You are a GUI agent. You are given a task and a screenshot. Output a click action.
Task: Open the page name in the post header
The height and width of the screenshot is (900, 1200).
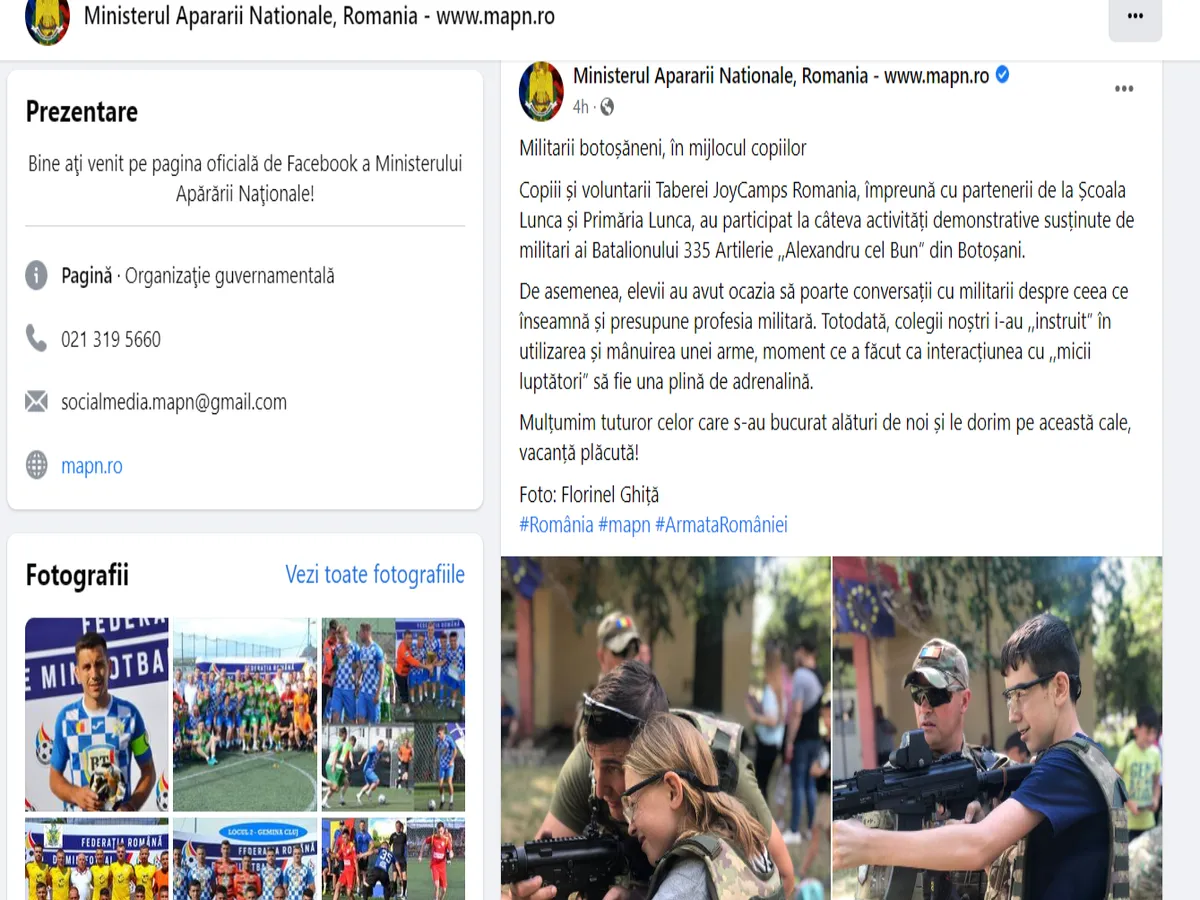coord(781,75)
